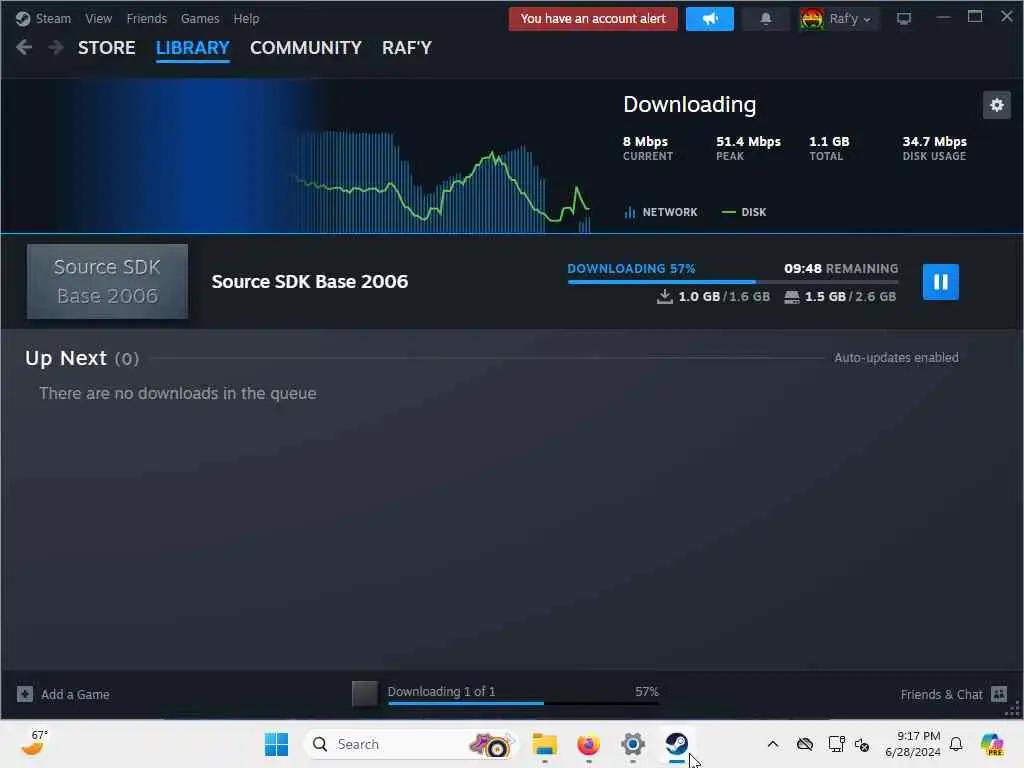Click the download size icon next to 1.0 GB
The image size is (1024, 768).
(664, 296)
